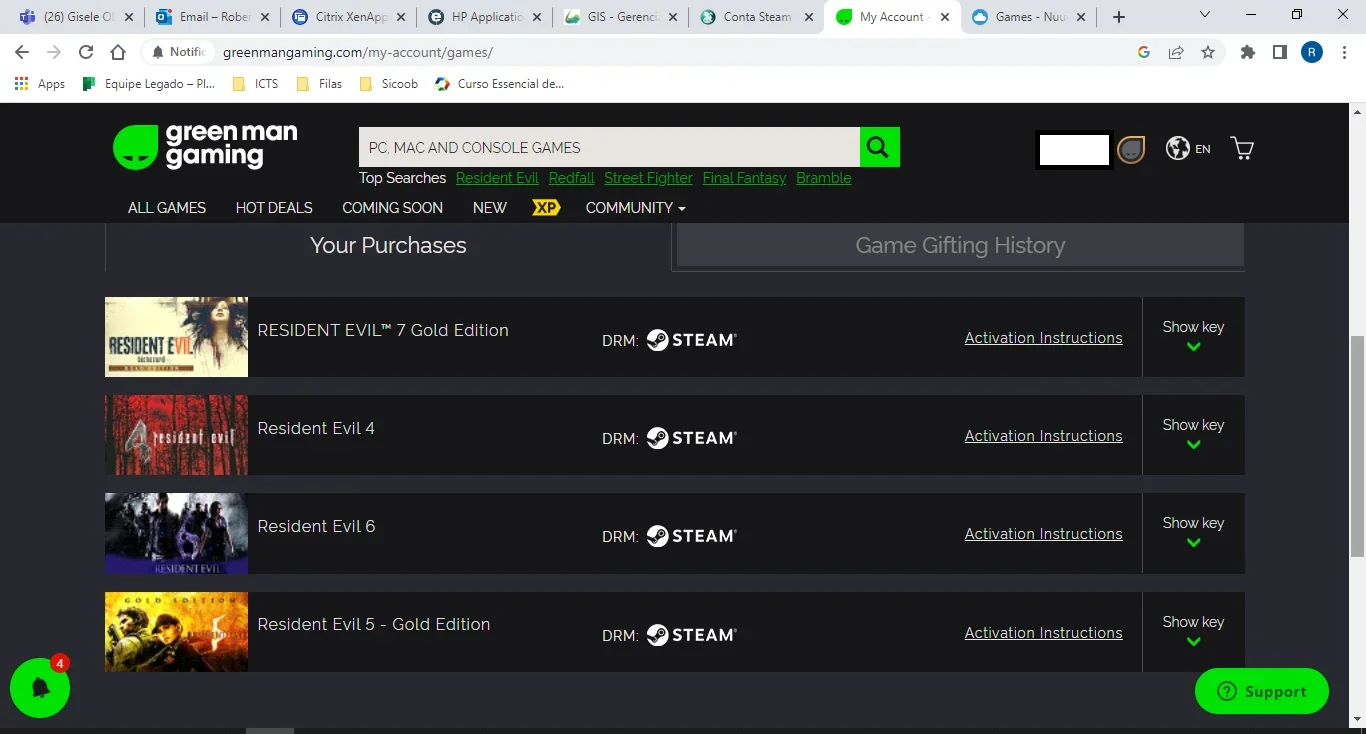1366x734 pixels.
Task: Reload the page with the refresh icon
Action: coord(86,52)
